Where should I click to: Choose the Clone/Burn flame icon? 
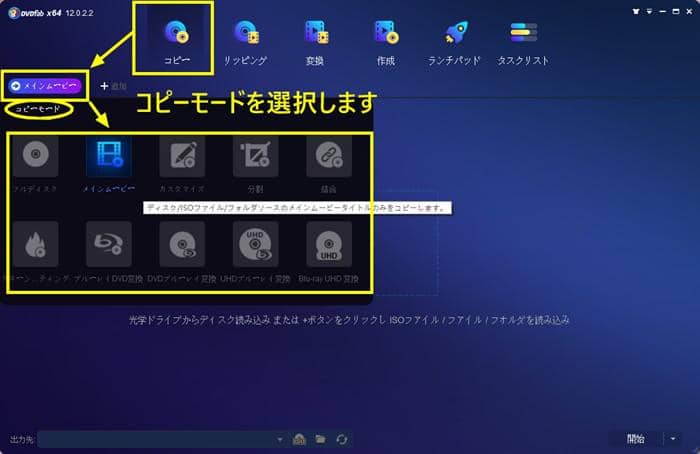35,243
